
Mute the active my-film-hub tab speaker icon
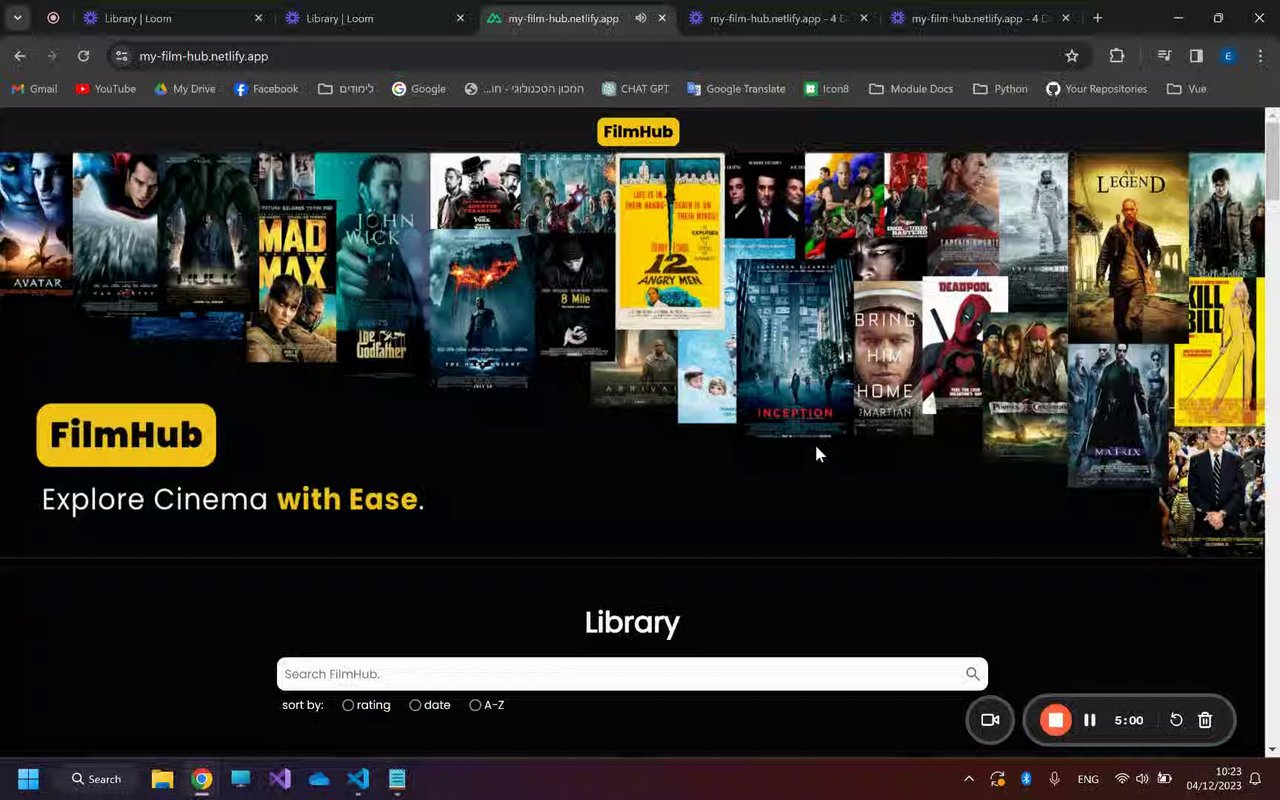click(639, 18)
